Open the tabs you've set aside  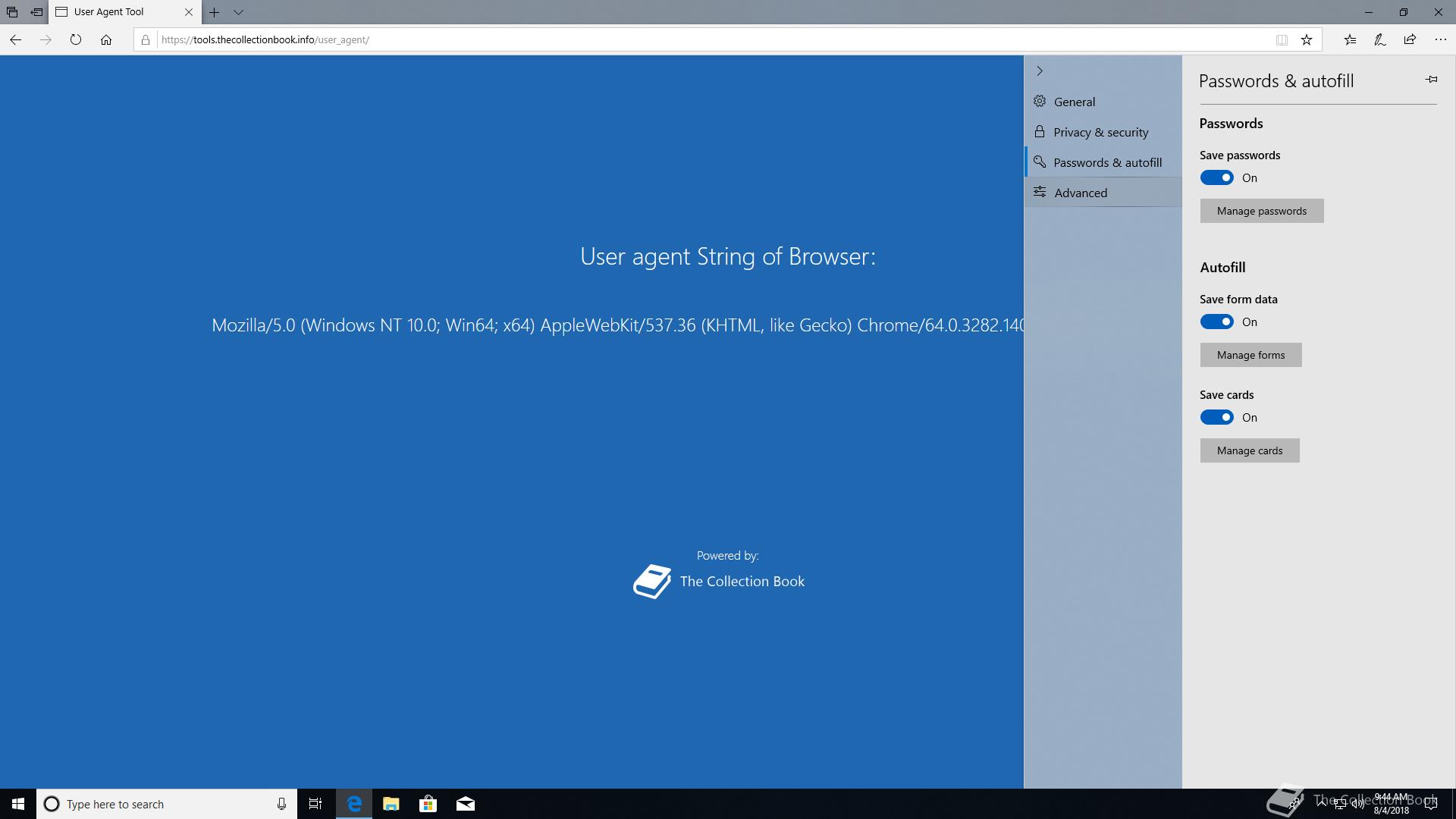click(x=12, y=12)
